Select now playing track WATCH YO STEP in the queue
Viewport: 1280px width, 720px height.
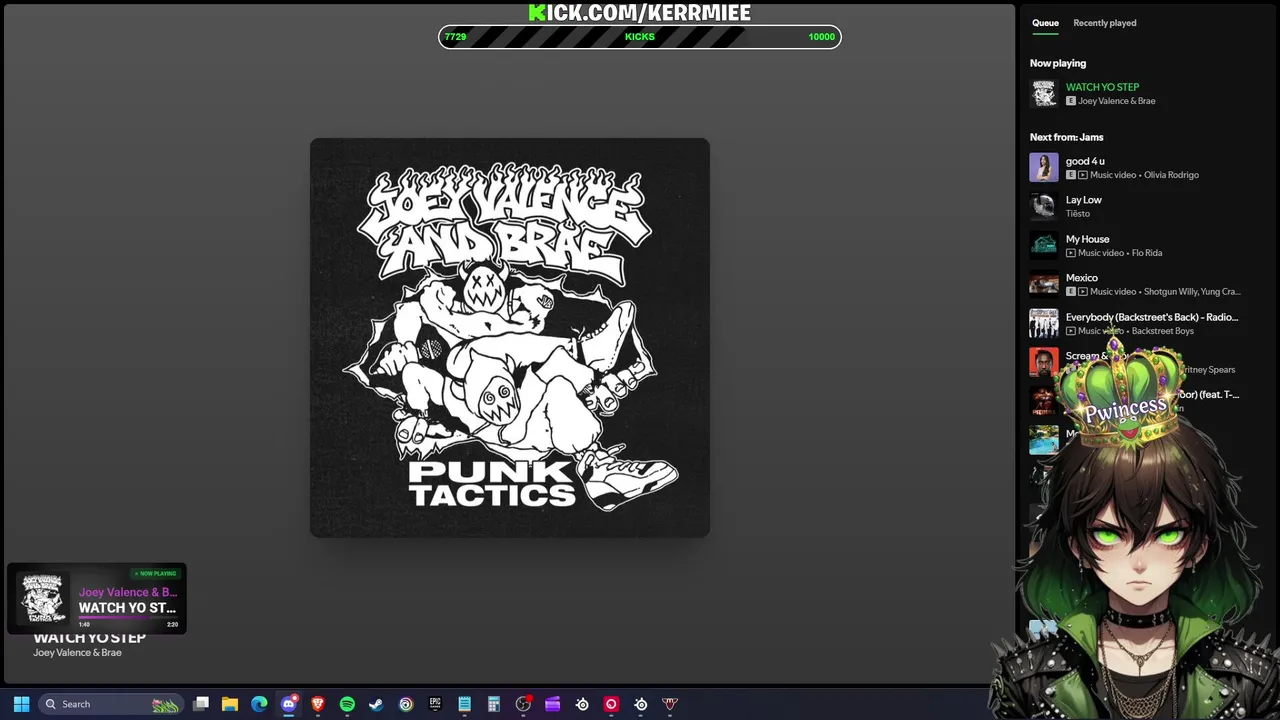click(x=1102, y=87)
